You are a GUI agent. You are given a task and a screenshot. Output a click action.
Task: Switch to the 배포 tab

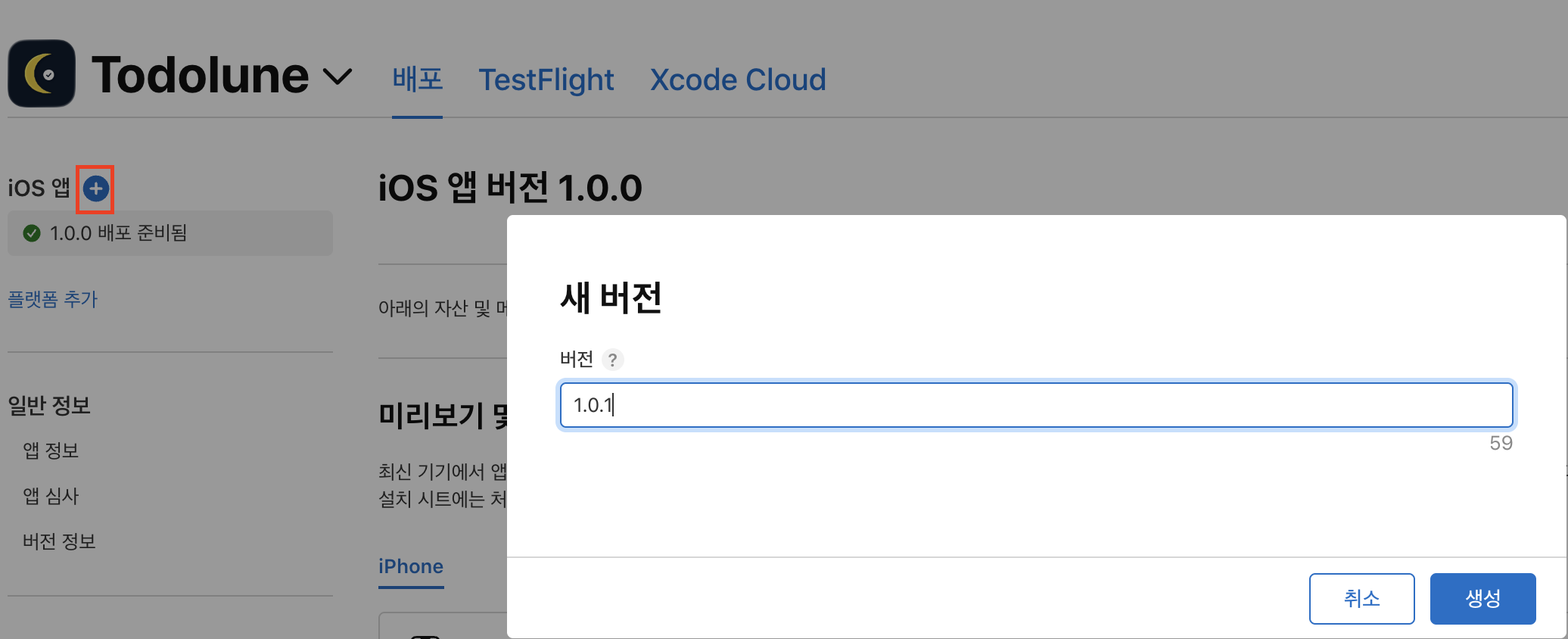417,79
